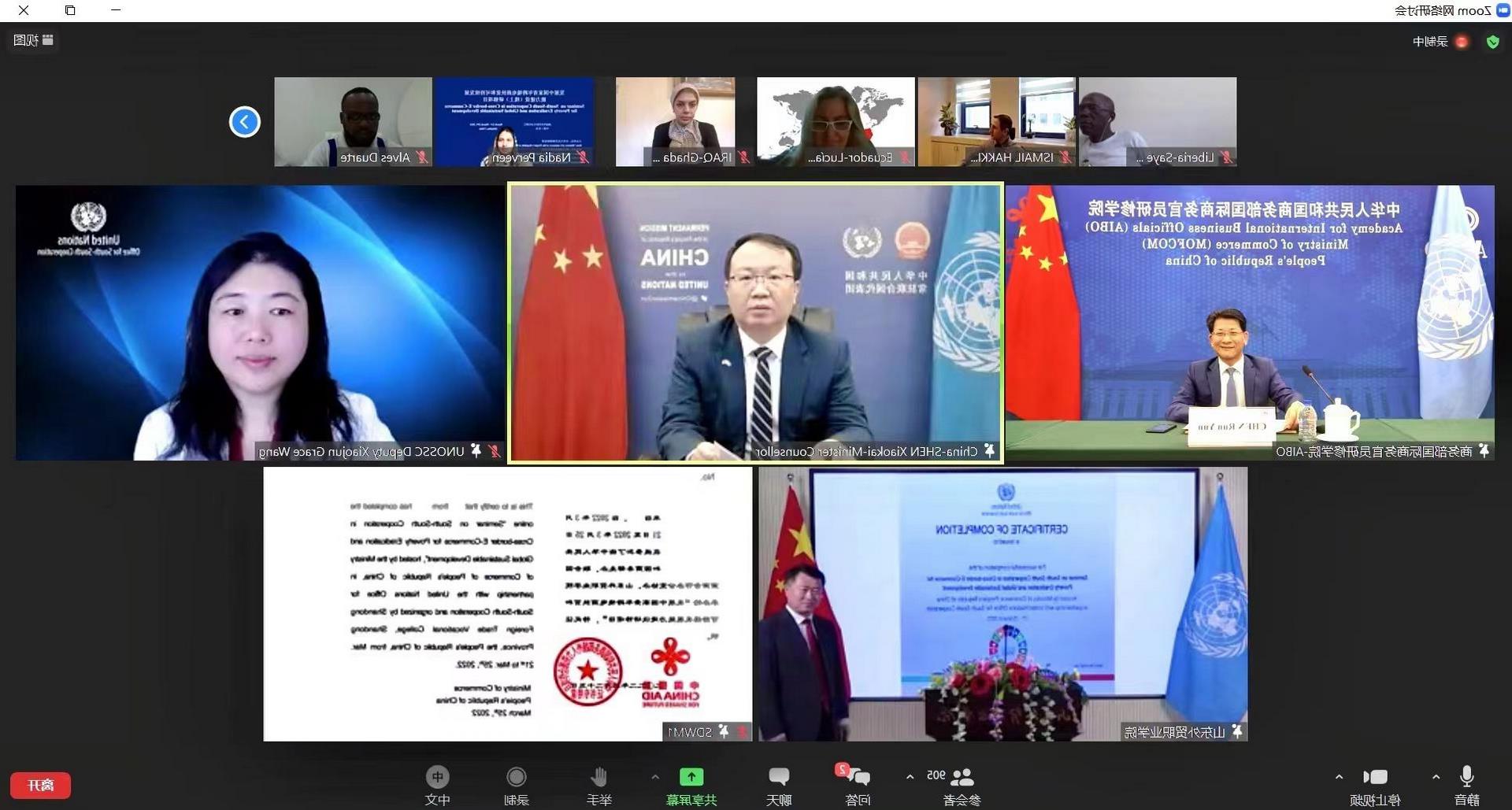Select Alves Duarte video thumbnail
Screen dimensions: 1512x810
coord(353,122)
